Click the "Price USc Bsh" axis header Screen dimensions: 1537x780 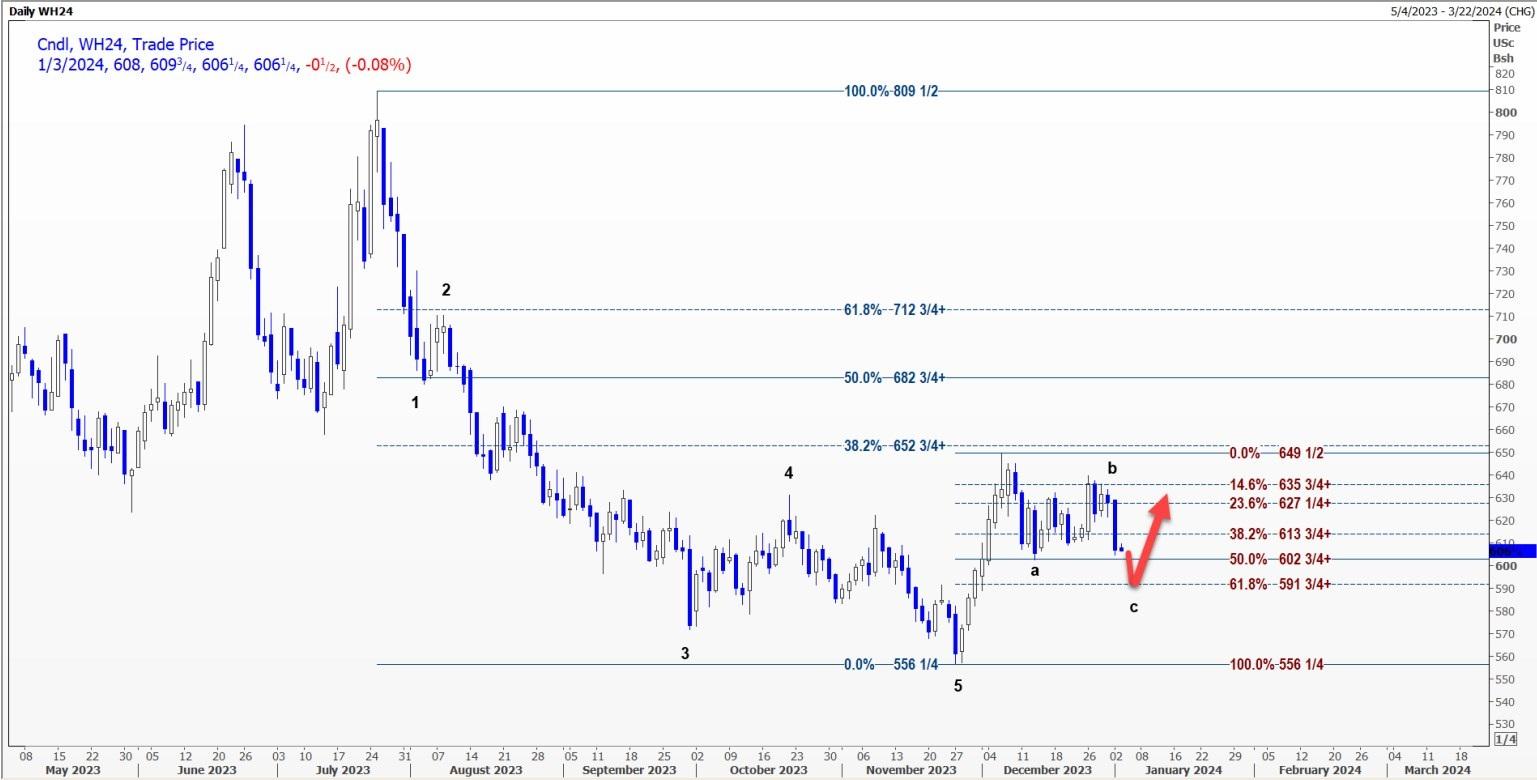(x=1505, y=43)
